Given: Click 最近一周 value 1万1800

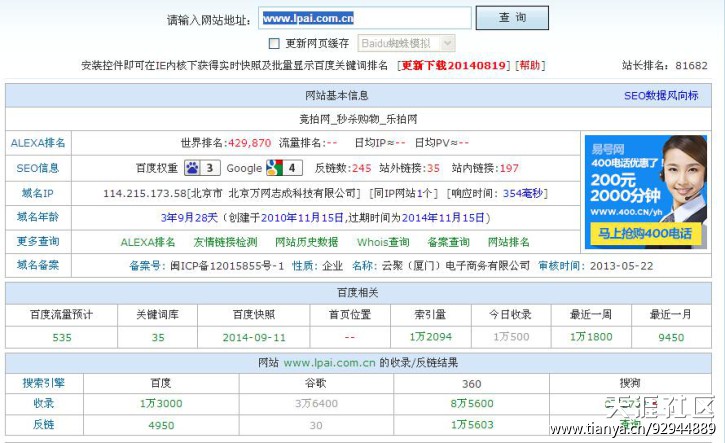Looking at the screenshot, I should (x=591, y=337).
